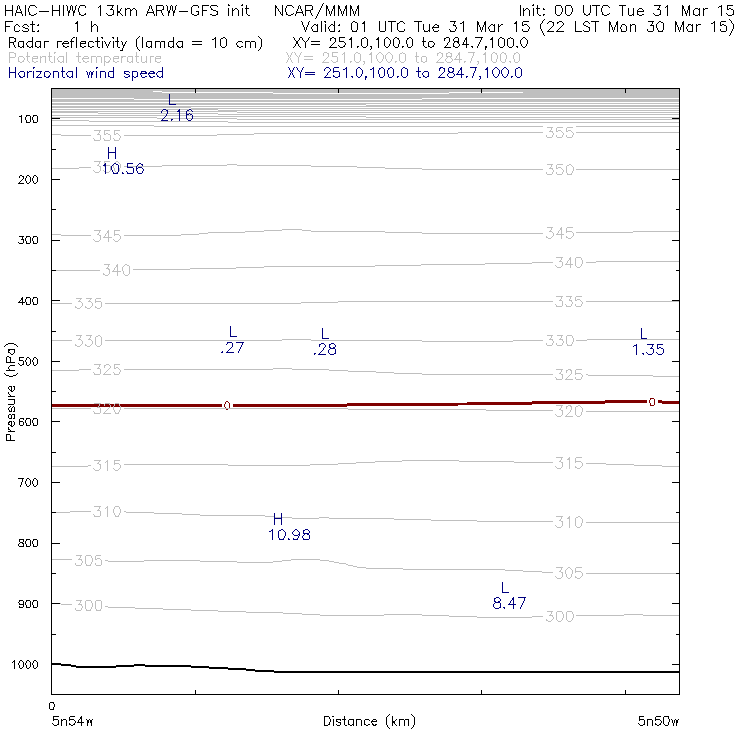Viewport: 740px width, 740px height.
Task: Select the right-side 315 contour label
Action: click(x=569, y=463)
